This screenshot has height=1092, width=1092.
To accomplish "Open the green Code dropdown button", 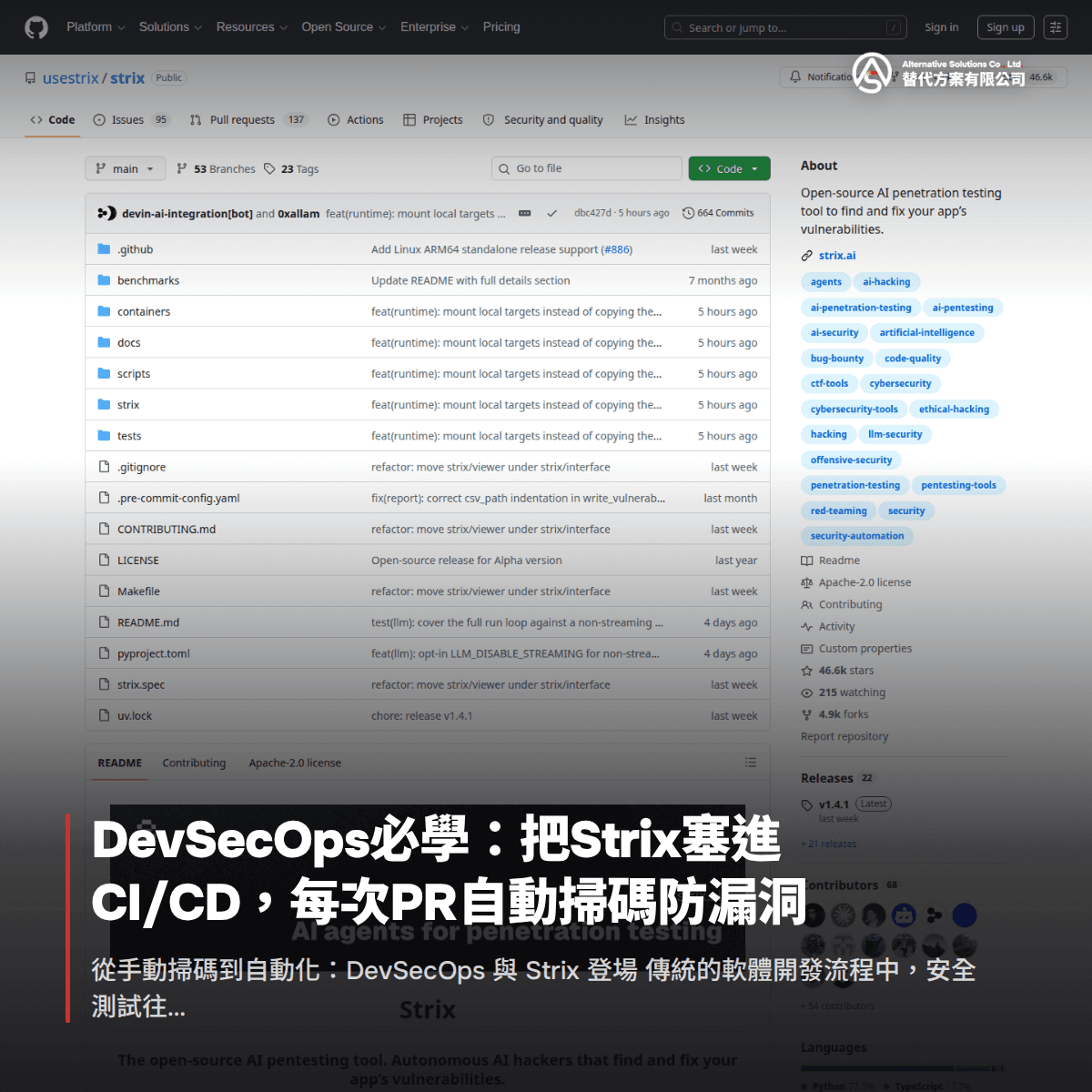I will (x=730, y=168).
